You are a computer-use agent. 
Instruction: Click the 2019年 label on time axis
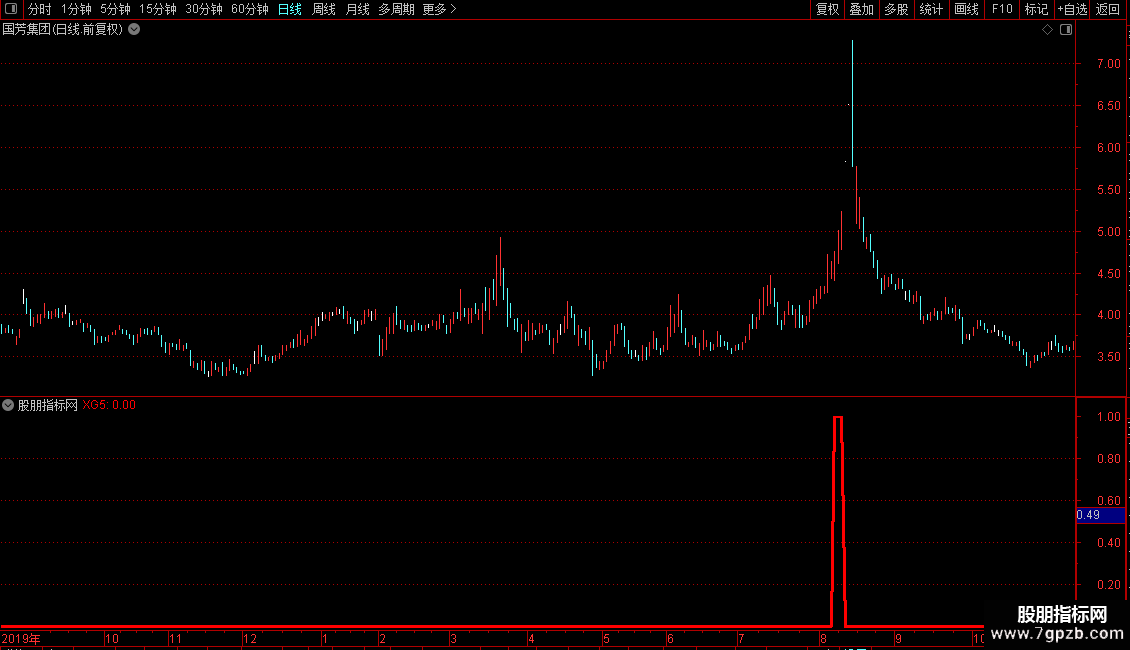21,638
